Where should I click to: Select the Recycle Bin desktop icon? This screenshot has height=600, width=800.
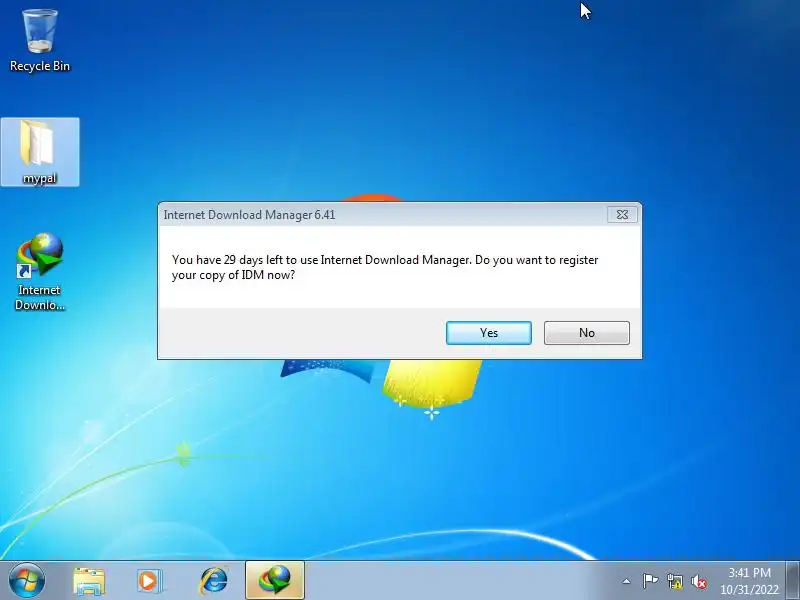(x=40, y=41)
